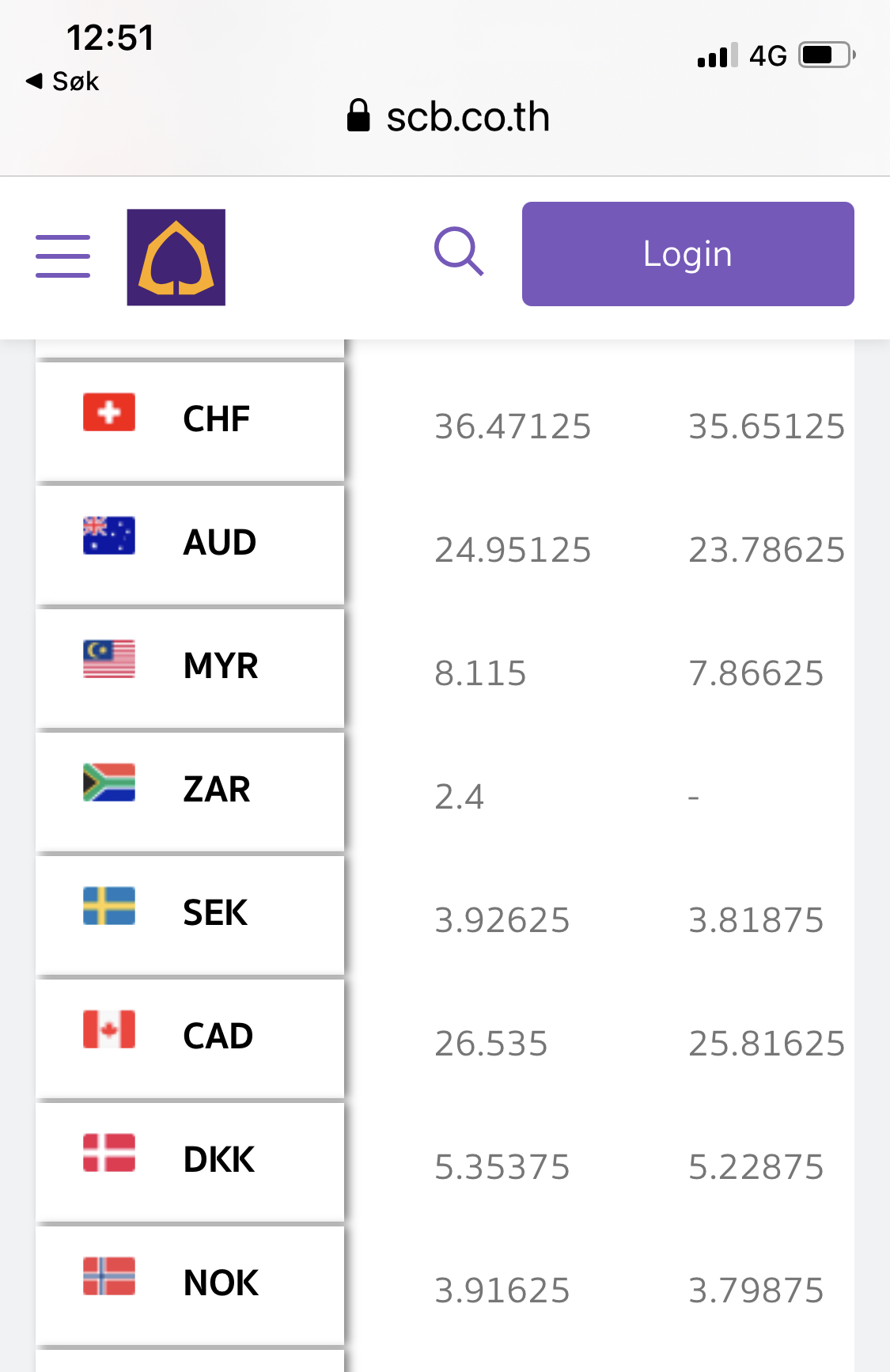Tap the Swiss flag icon
Image resolution: width=890 pixels, height=1372 pixels.
coord(109,412)
